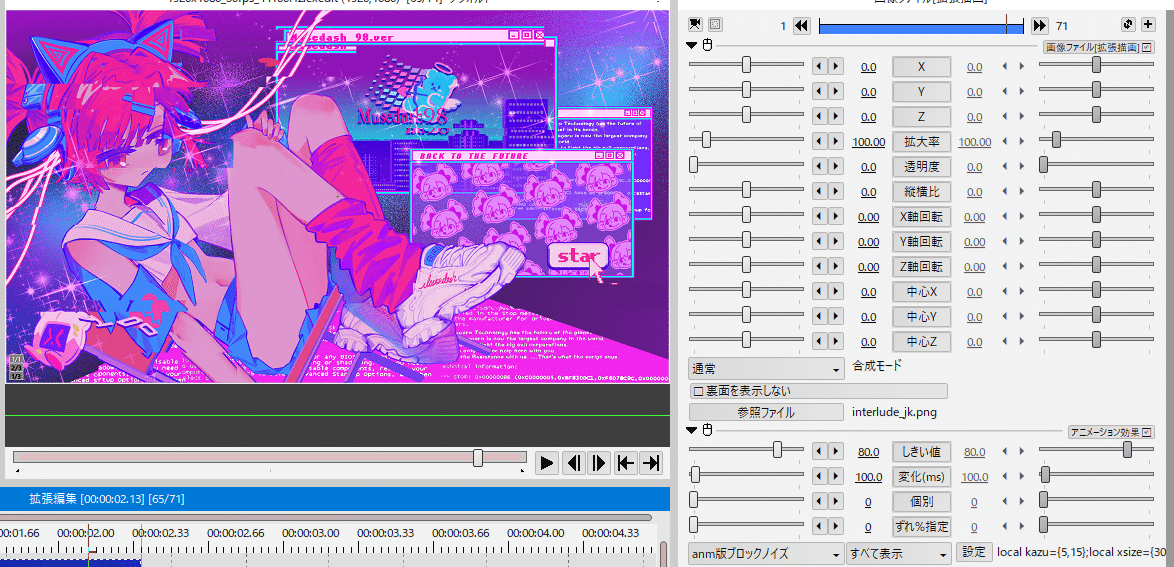
Task: Jump to last frame of preview
Action: click(x=651, y=464)
